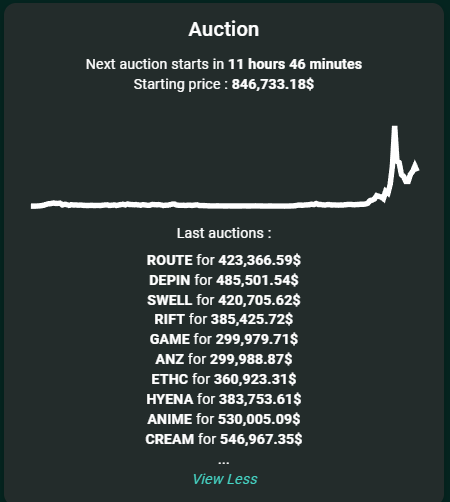Click the price chart peak spike
The width and height of the screenshot is (450, 502).
click(x=395, y=128)
